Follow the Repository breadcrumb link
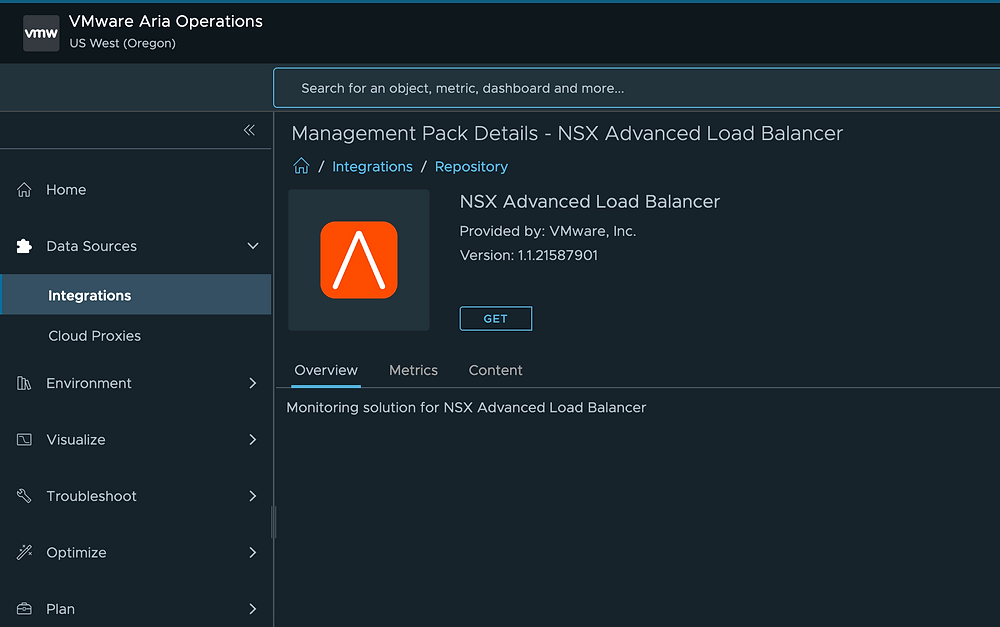 (471, 166)
